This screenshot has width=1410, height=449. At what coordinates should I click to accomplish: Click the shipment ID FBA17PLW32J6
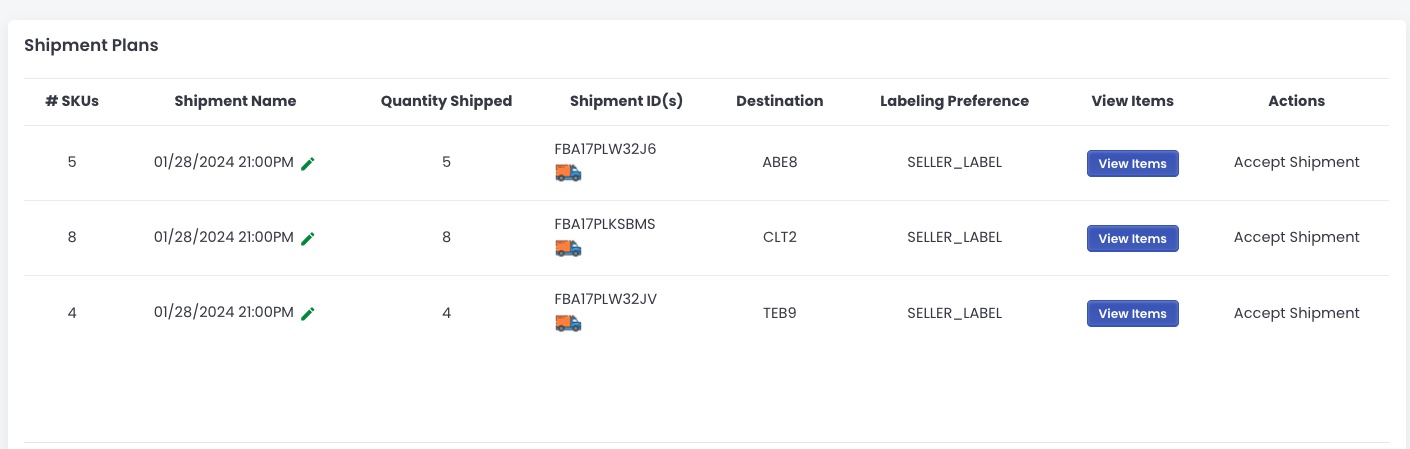pos(605,149)
